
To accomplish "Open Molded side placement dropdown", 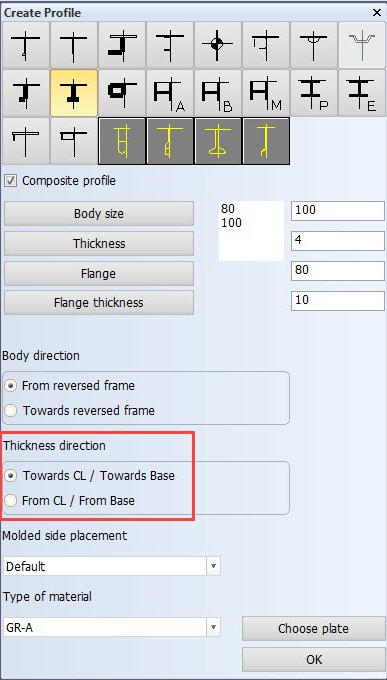I will [112, 566].
